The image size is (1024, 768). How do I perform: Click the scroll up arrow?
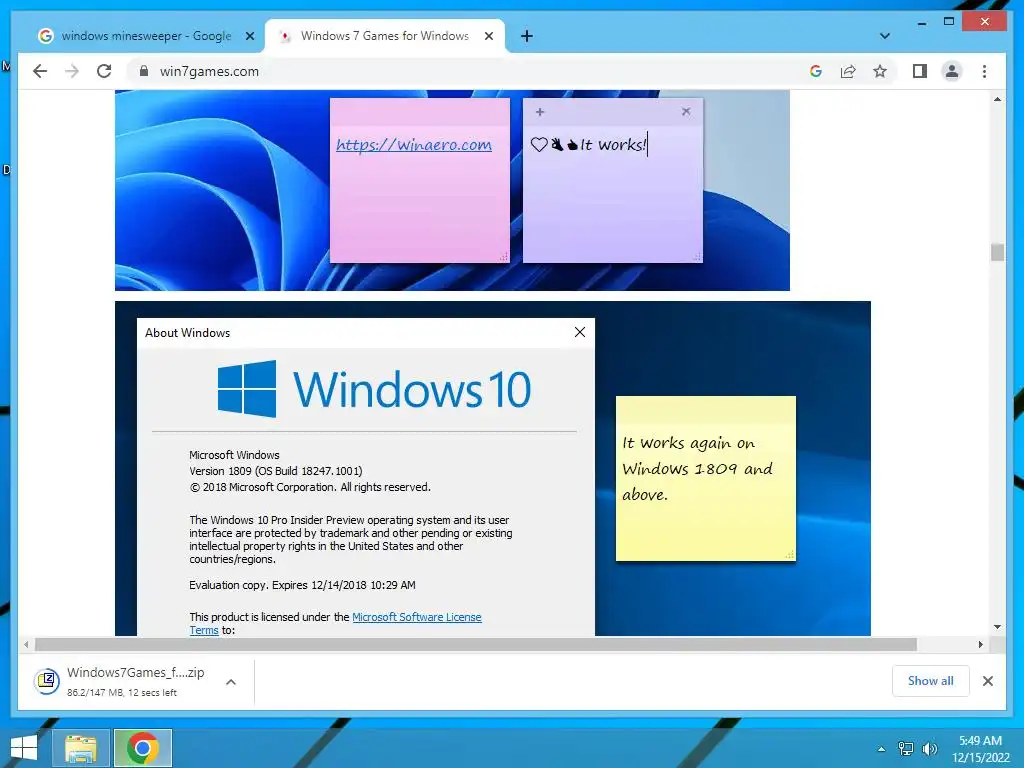[997, 99]
